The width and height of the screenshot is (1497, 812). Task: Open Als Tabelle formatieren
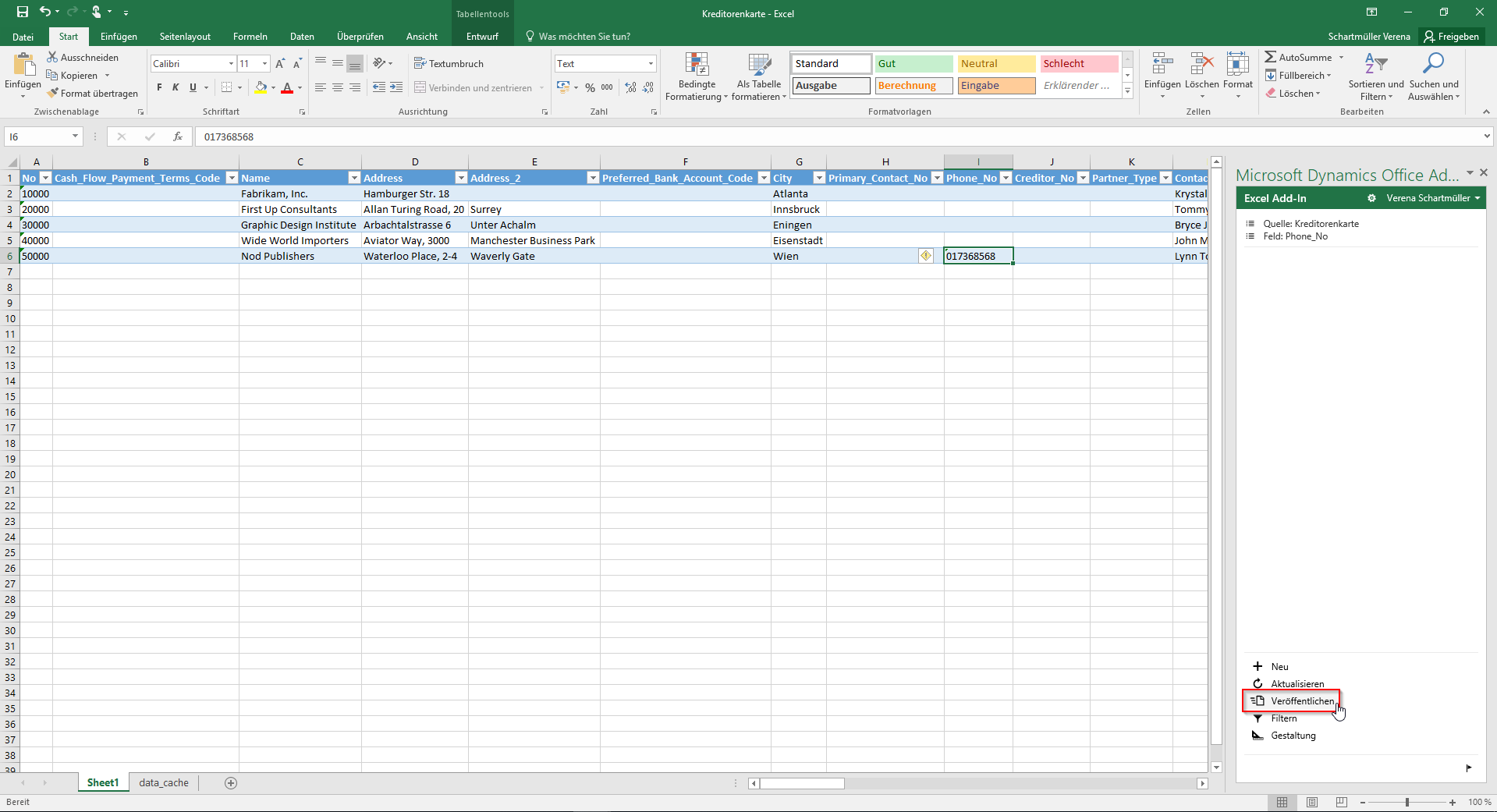[x=759, y=76]
